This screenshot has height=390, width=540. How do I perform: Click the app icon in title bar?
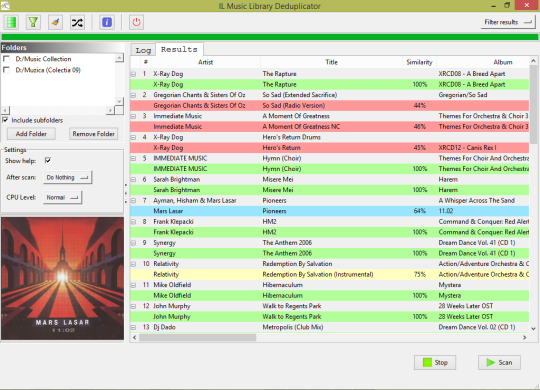(5, 5)
